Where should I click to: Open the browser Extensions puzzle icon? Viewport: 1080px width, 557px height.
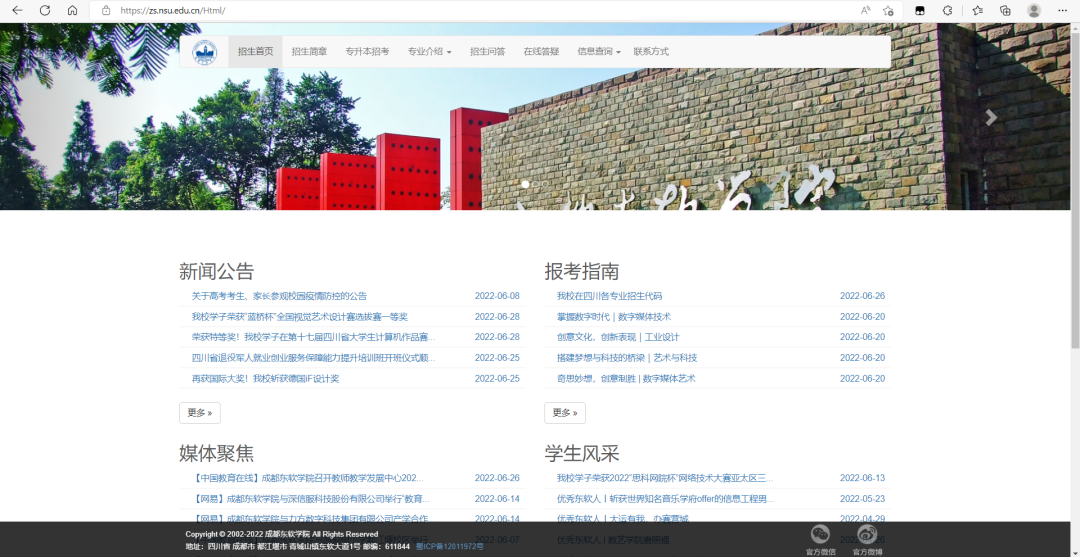click(x=948, y=10)
